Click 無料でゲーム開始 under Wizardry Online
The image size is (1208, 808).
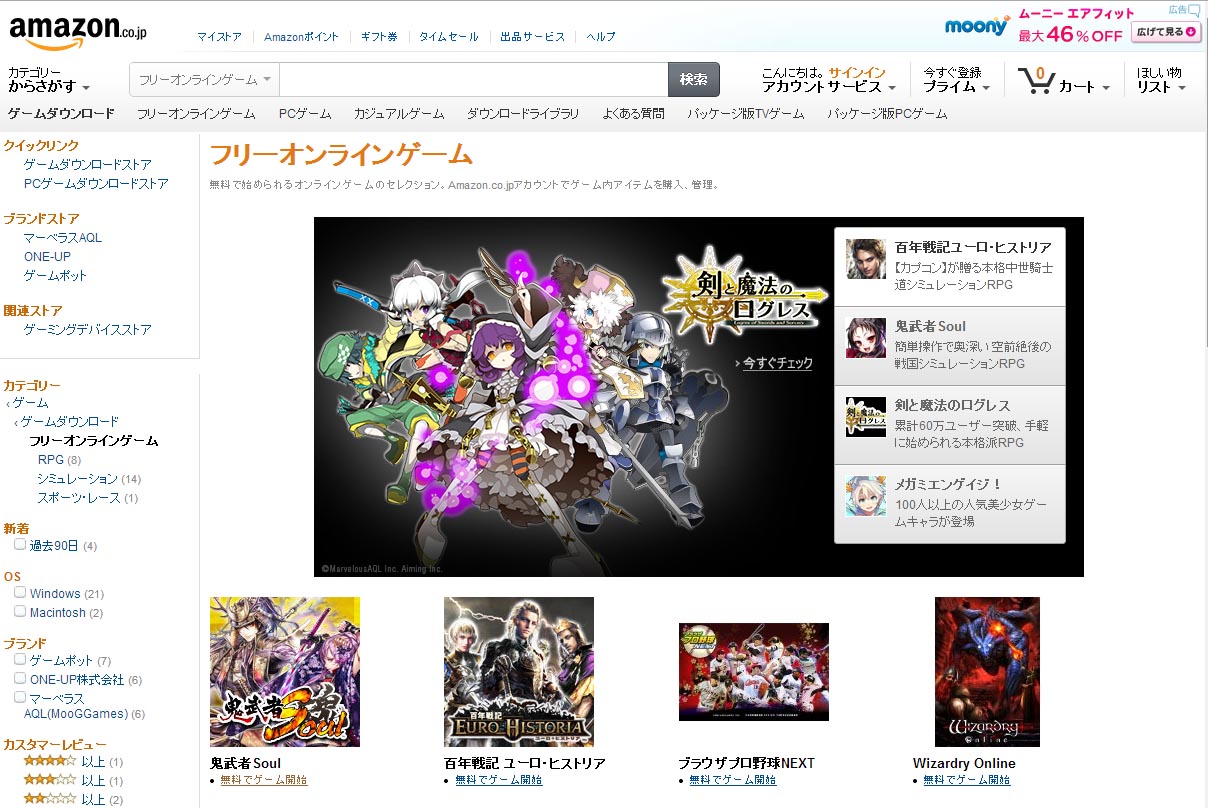(967, 780)
